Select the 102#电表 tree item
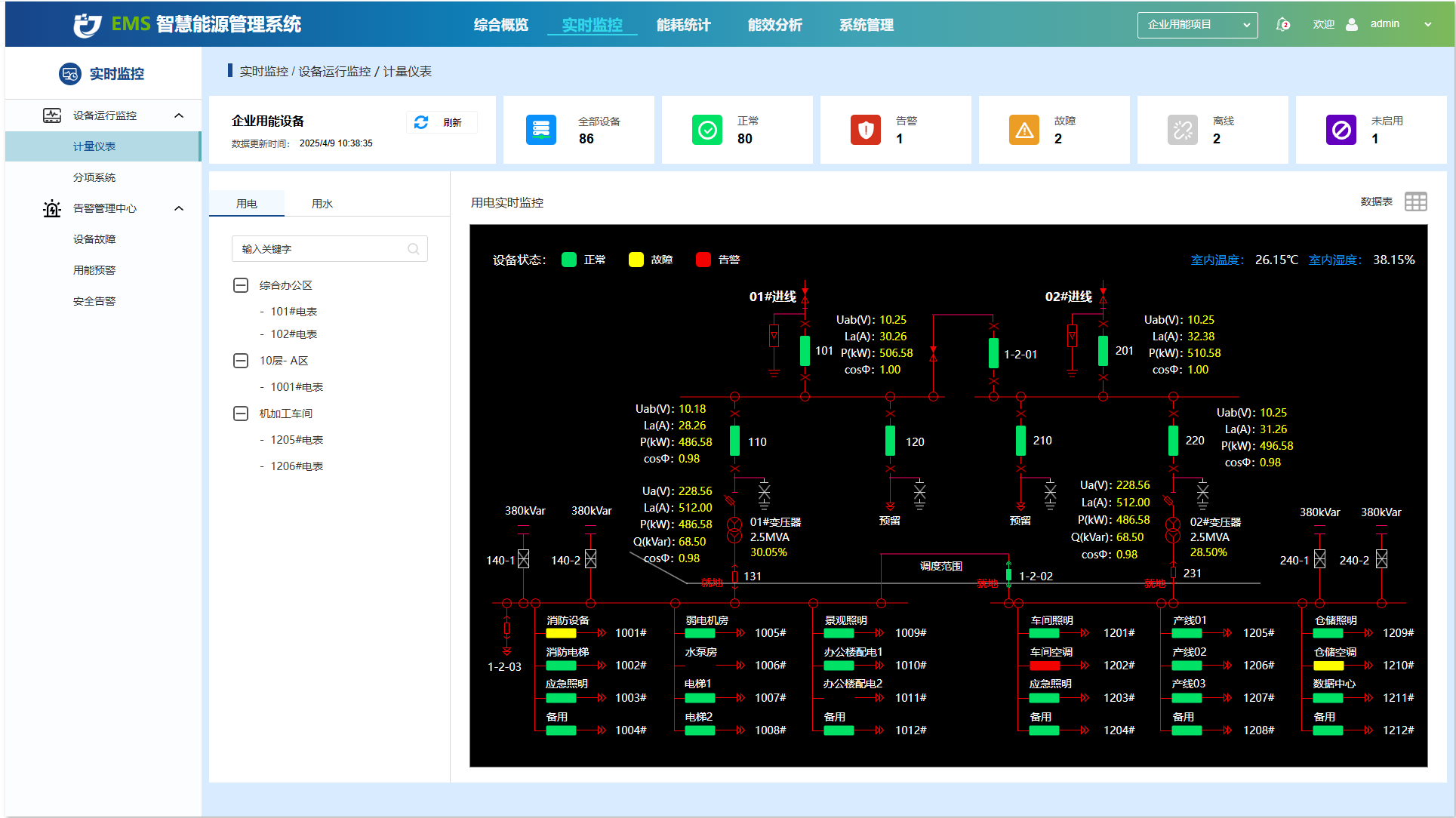 click(x=294, y=334)
